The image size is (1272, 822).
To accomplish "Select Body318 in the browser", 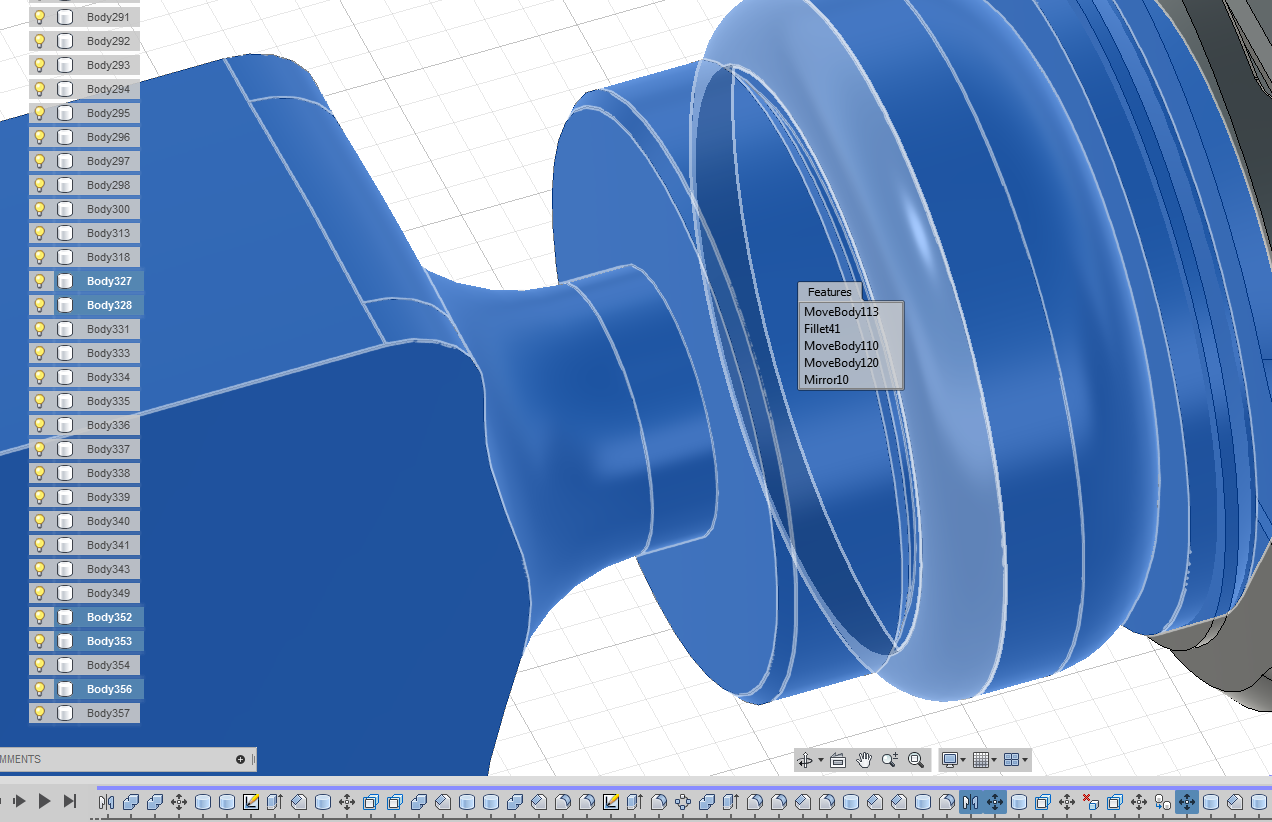I will tap(108, 257).
